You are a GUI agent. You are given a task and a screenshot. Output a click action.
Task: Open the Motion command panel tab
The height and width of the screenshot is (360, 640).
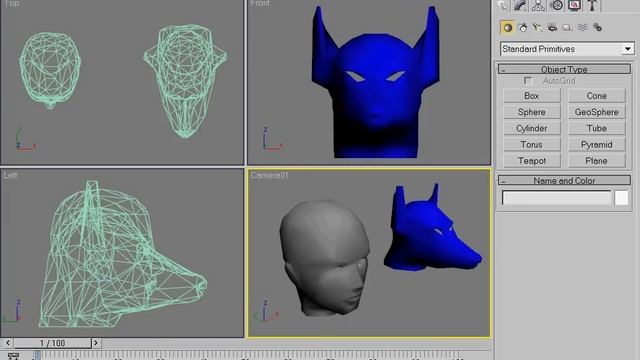556,5
